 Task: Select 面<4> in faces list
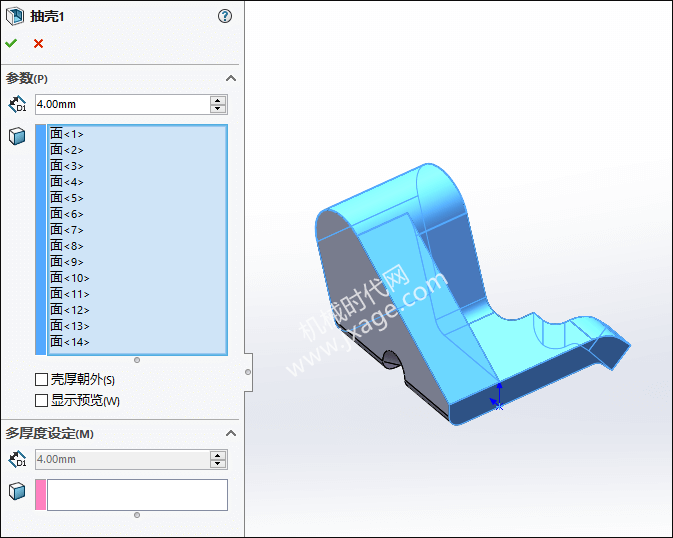[67, 182]
